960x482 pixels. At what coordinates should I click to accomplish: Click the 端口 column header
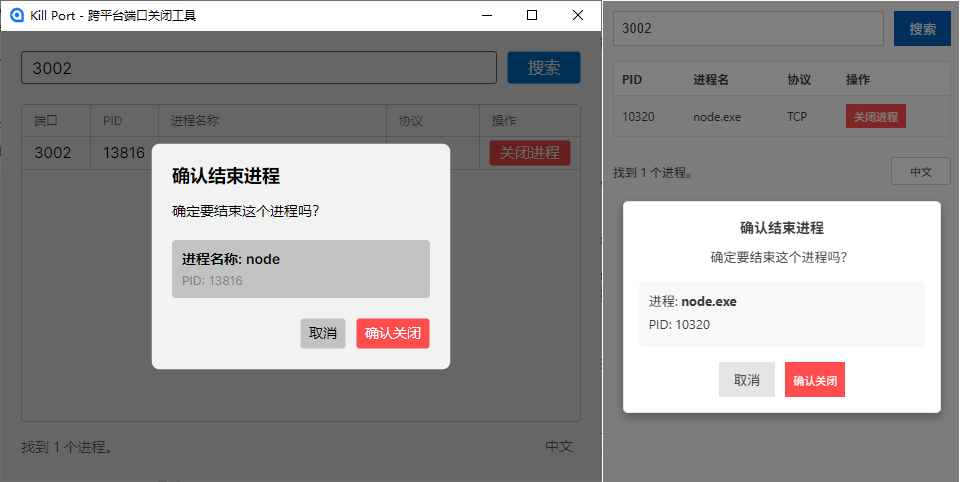46,121
